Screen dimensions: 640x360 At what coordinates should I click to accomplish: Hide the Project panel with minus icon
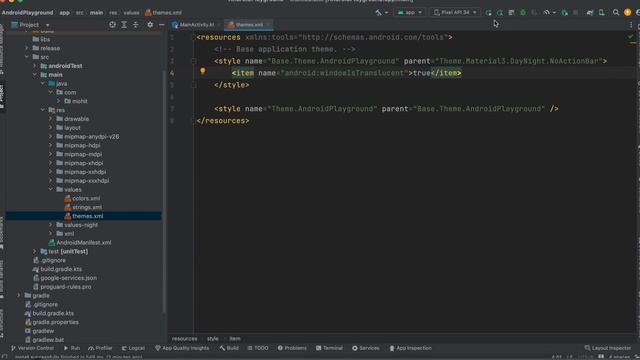coord(161,25)
